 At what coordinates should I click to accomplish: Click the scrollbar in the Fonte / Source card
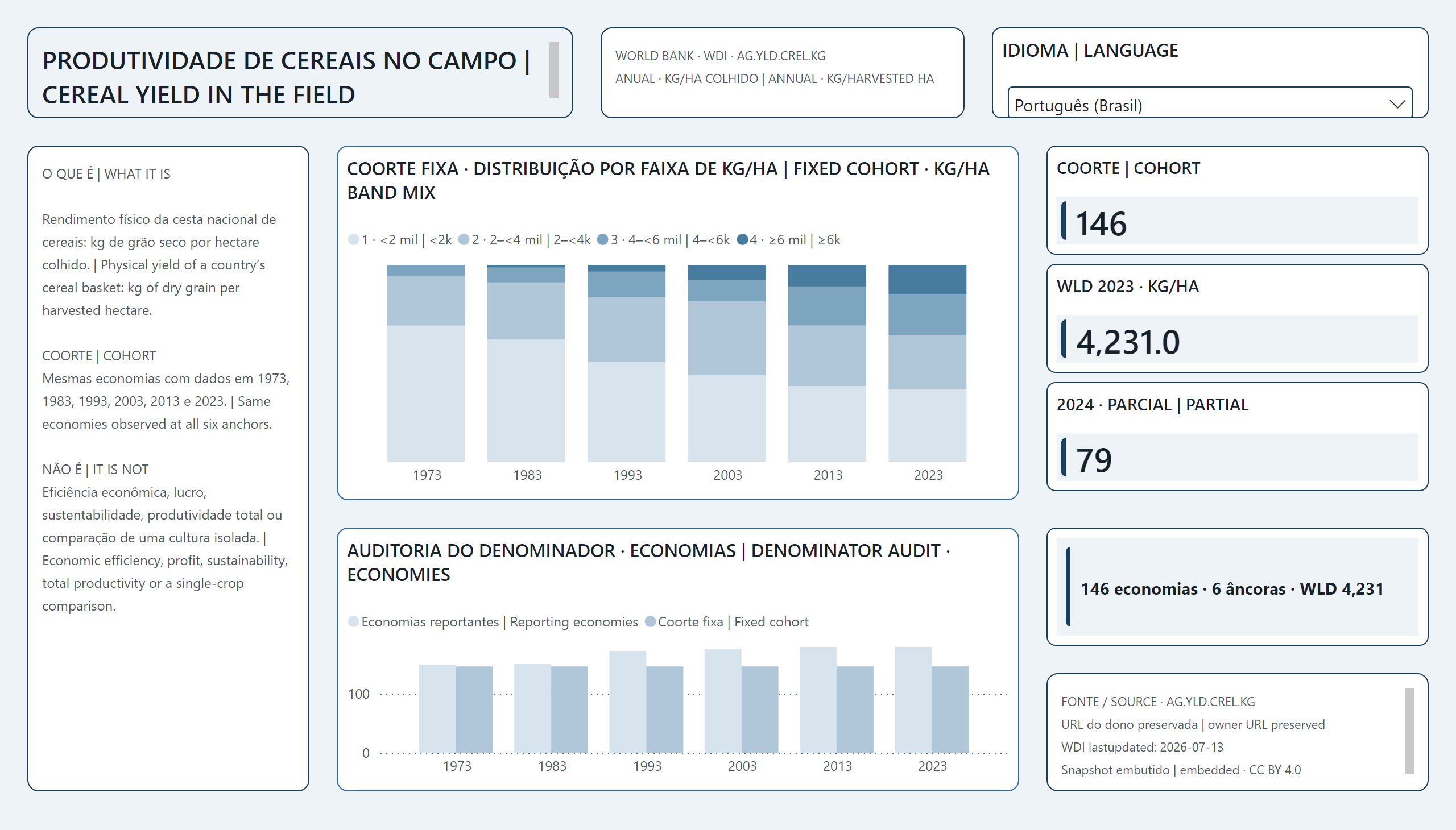coord(1409,731)
